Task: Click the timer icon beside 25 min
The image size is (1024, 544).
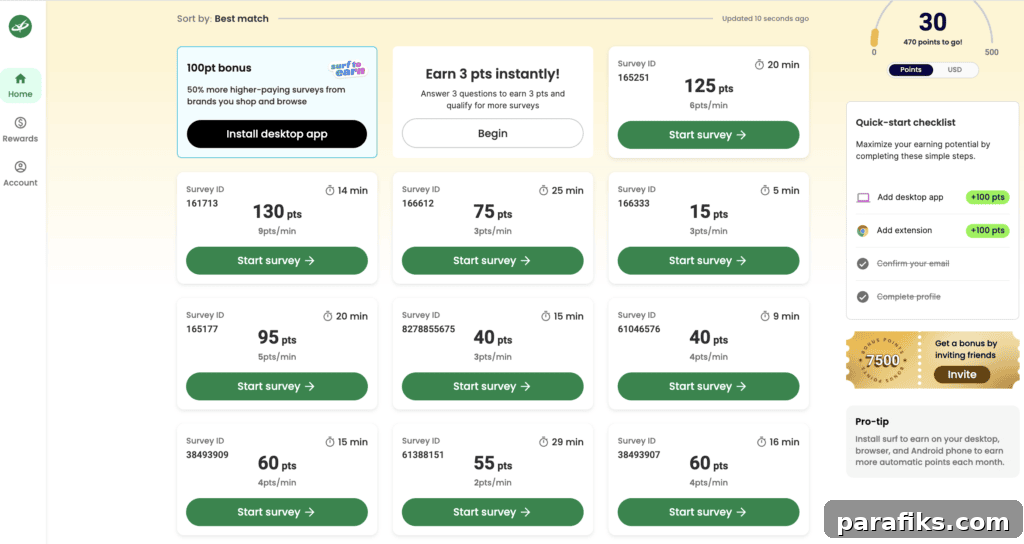Action: click(543, 190)
